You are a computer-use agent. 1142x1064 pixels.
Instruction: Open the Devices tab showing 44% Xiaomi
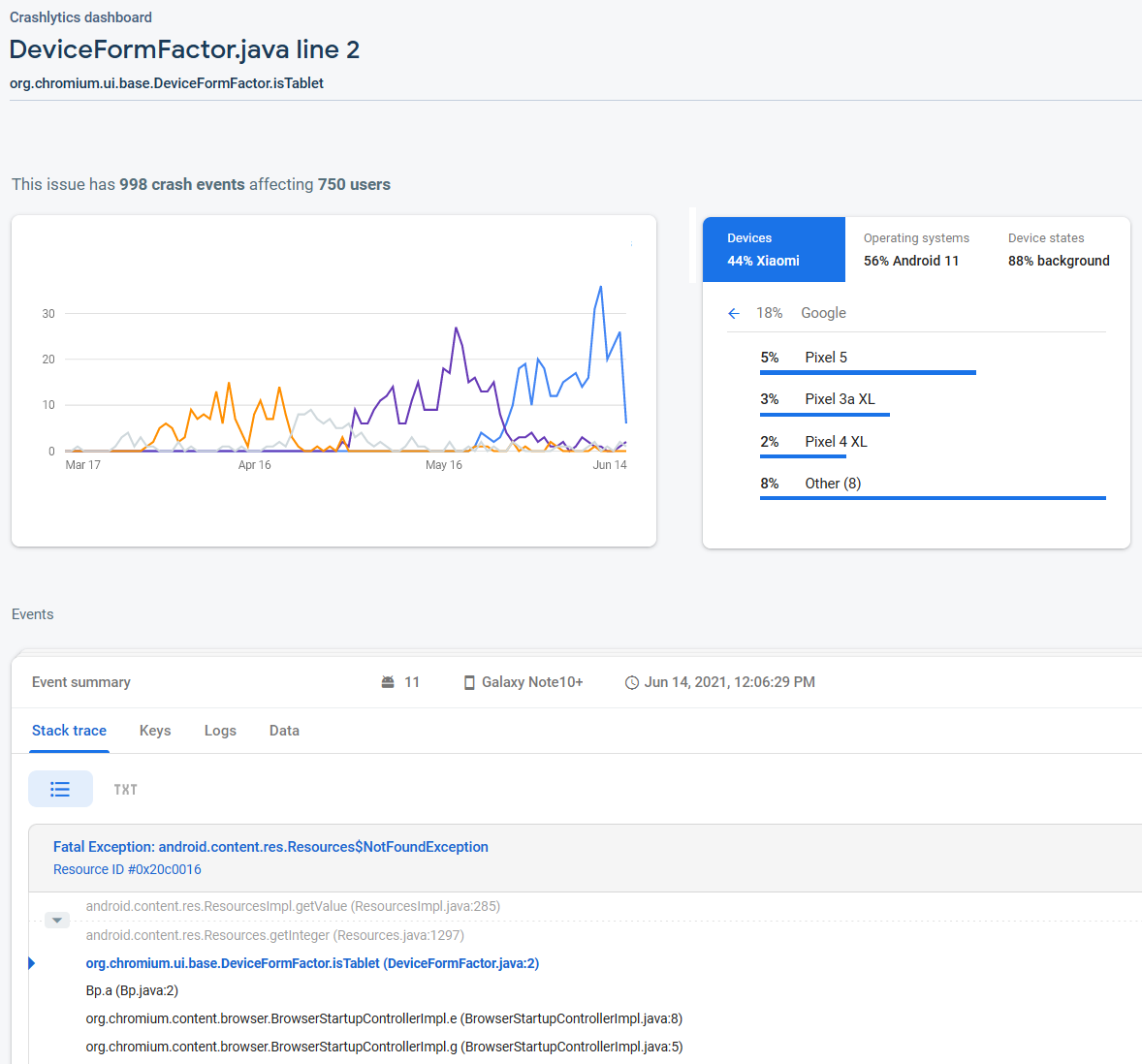(x=773, y=250)
